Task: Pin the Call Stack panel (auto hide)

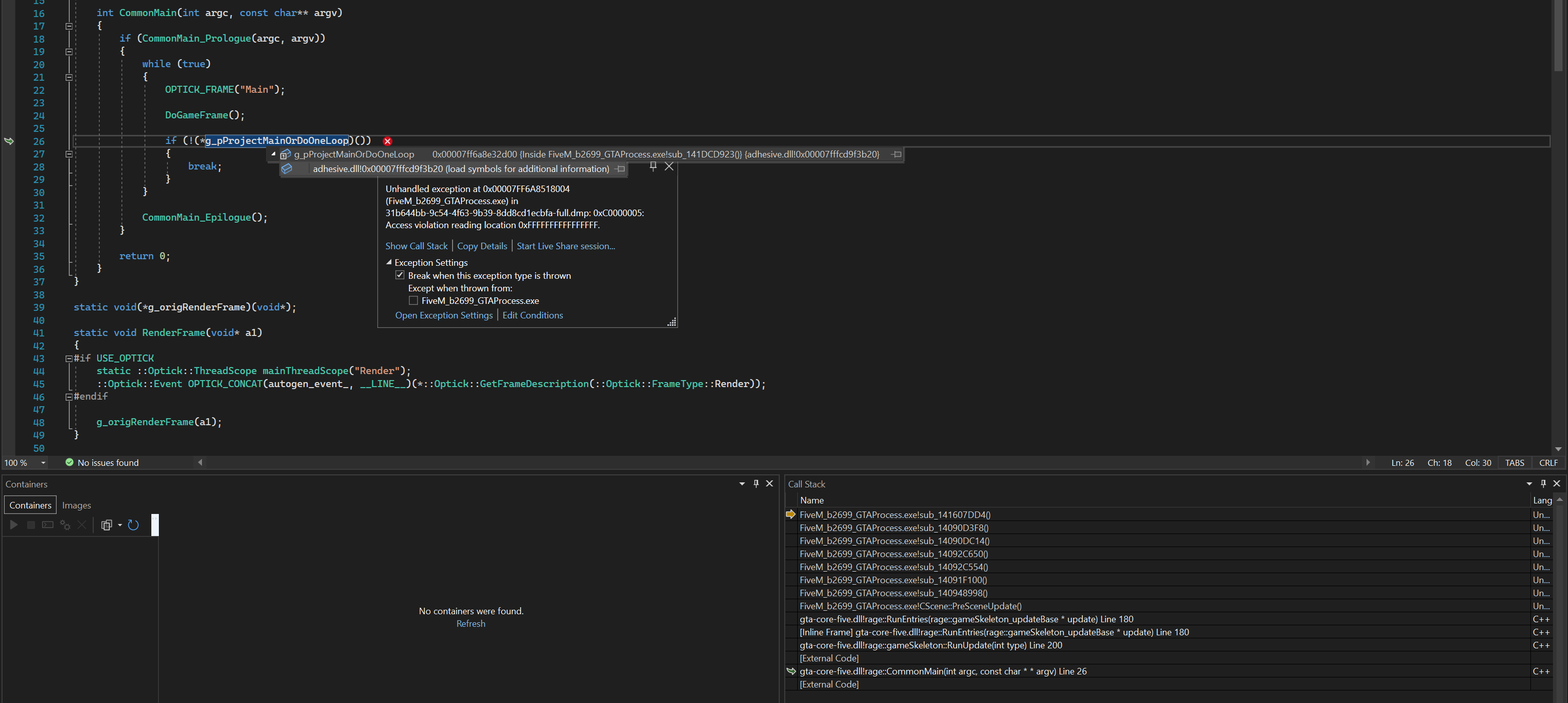Action: pyautogui.click(x=1543, y=483)
